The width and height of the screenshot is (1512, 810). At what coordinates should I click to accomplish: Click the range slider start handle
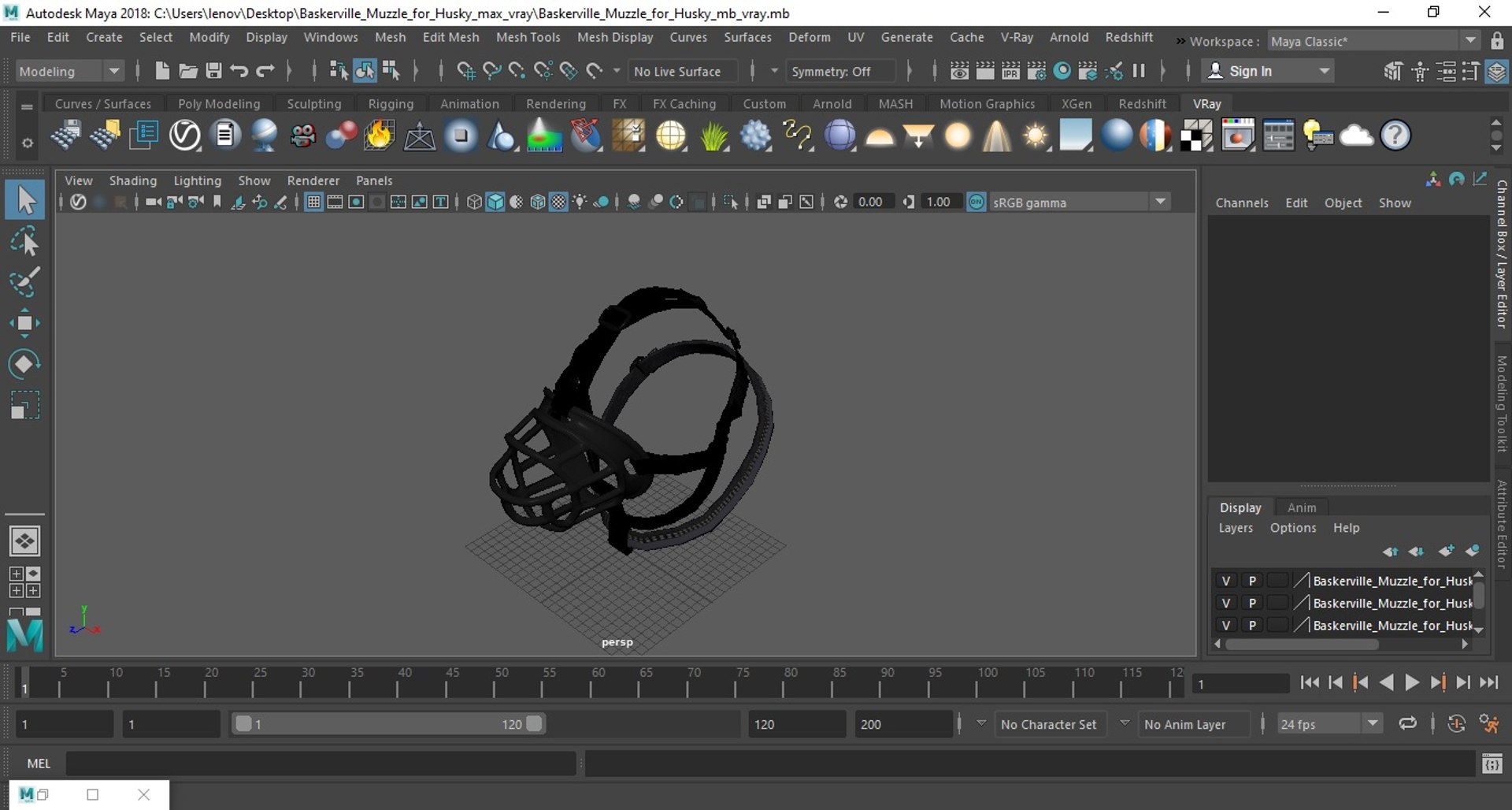click(x=243, y=723)
